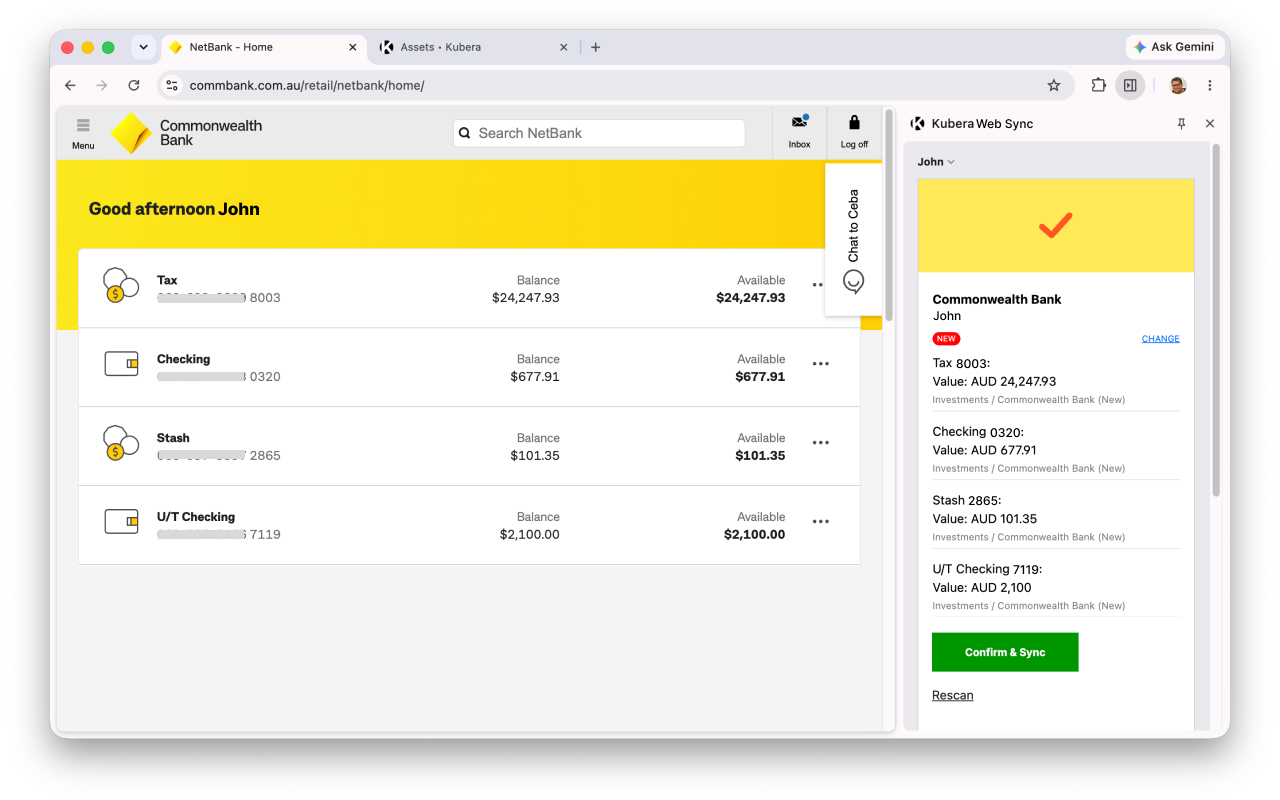Open the Chrome three-dot menu
The height and width of the screenshot is (800, 1280).
click(x=1210, y=86)
